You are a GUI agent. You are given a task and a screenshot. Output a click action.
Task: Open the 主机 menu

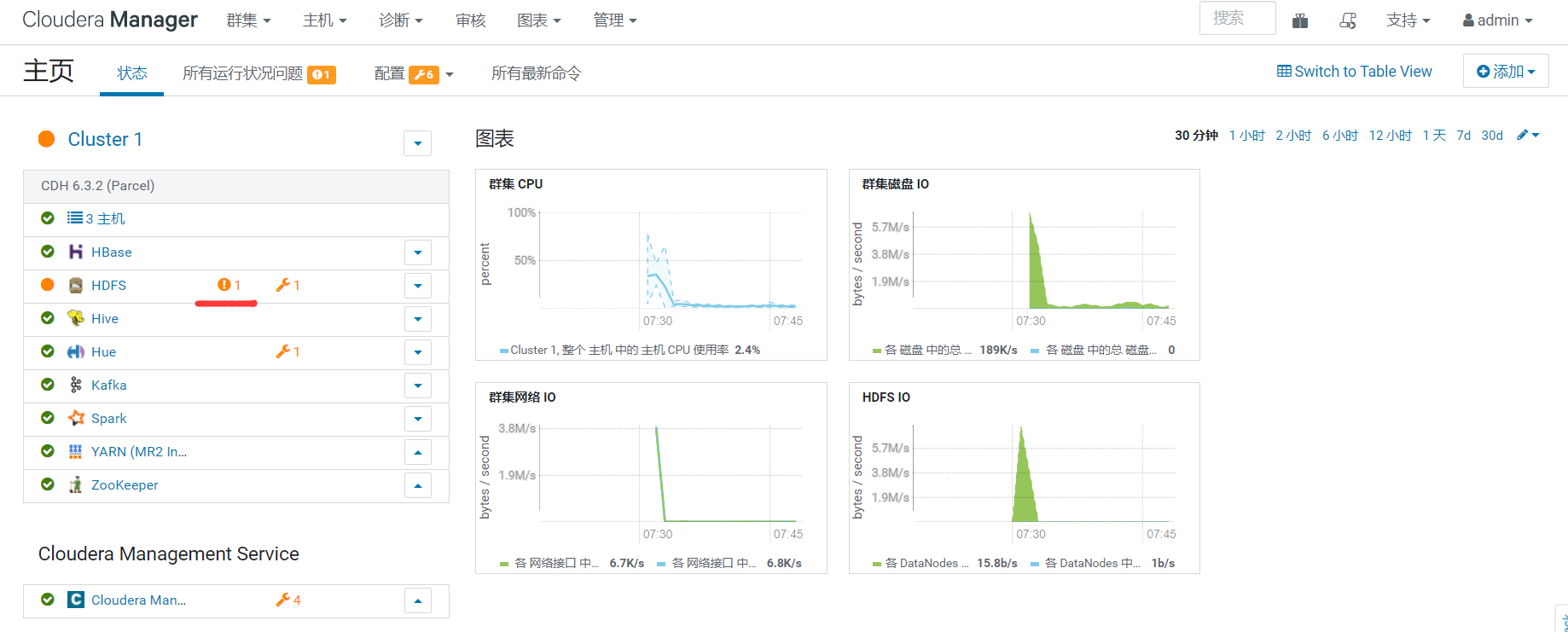tap(325, 20)
